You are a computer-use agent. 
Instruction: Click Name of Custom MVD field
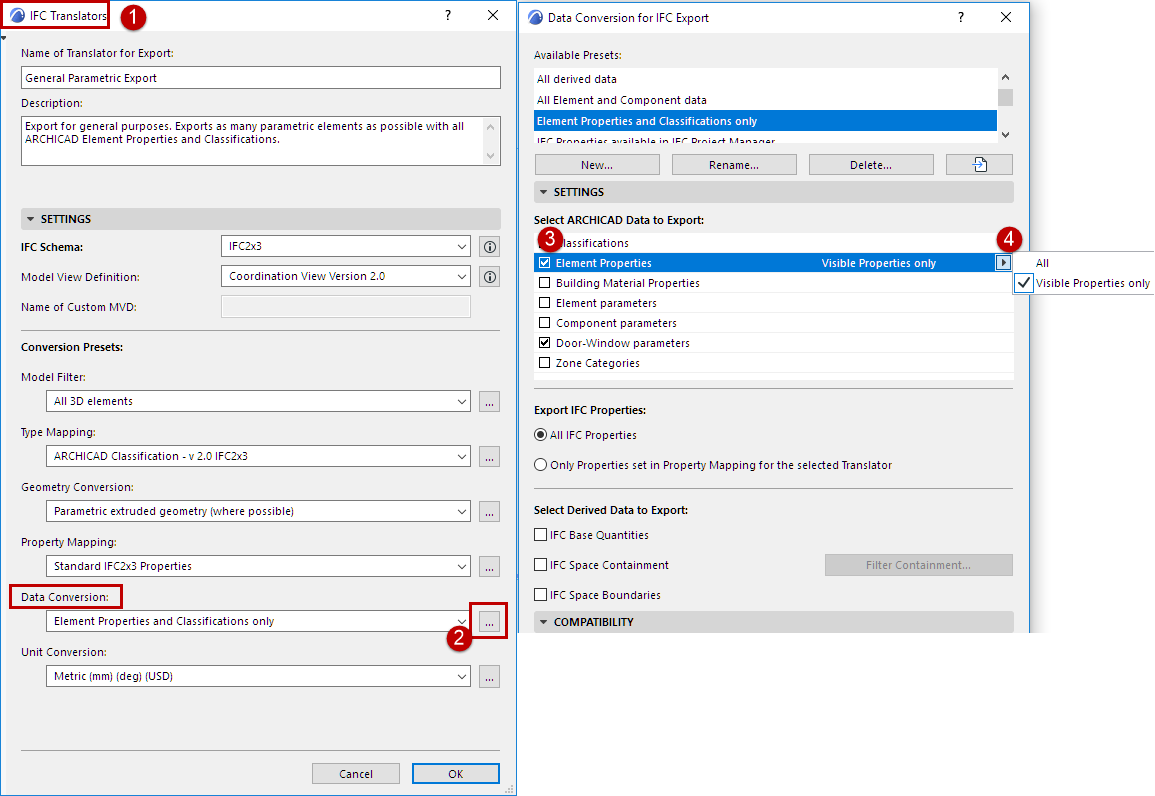pyautogui.click(x=345, y=307)
